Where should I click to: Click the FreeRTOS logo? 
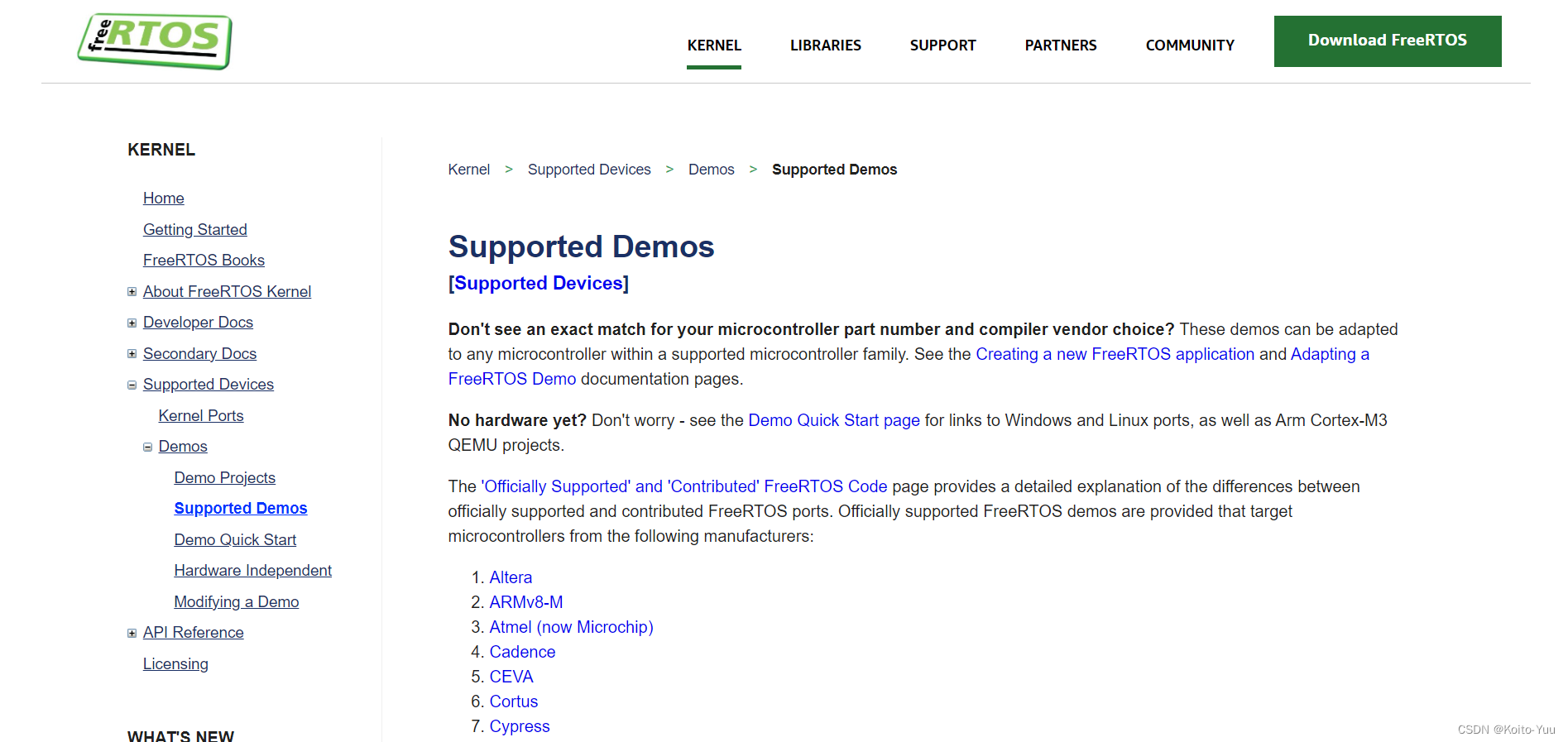155,41
